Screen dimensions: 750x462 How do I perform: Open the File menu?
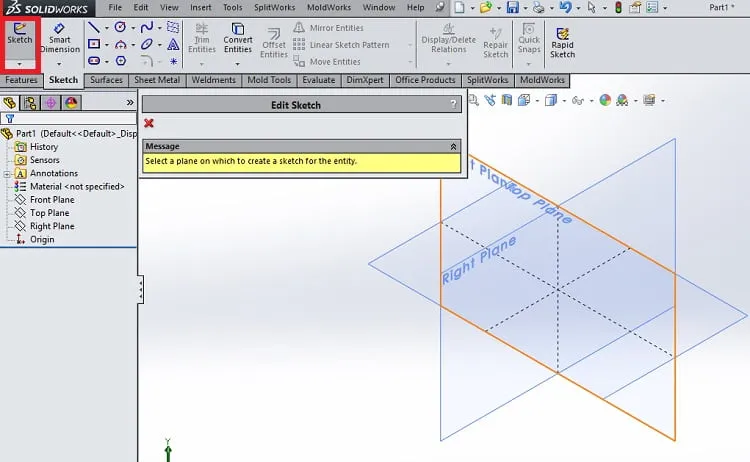click(x=115, y=7)
